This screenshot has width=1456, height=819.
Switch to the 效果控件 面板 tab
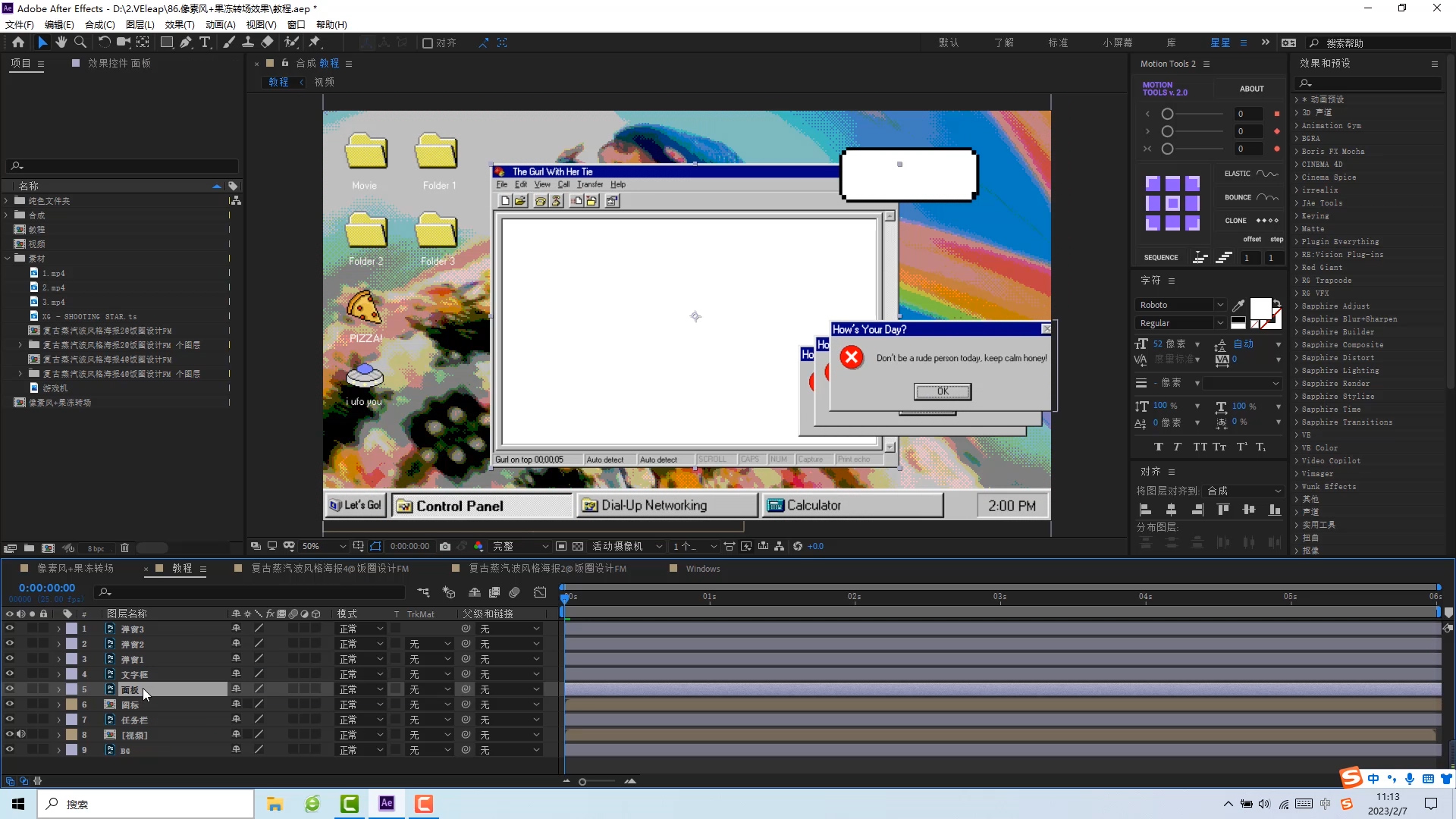119,63
